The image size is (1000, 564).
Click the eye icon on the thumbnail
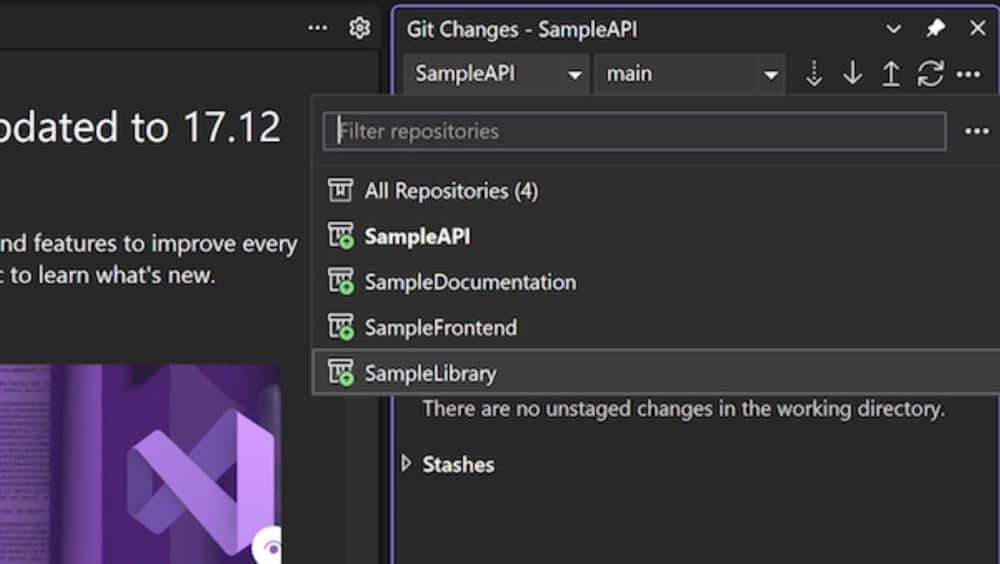(268, 547)
